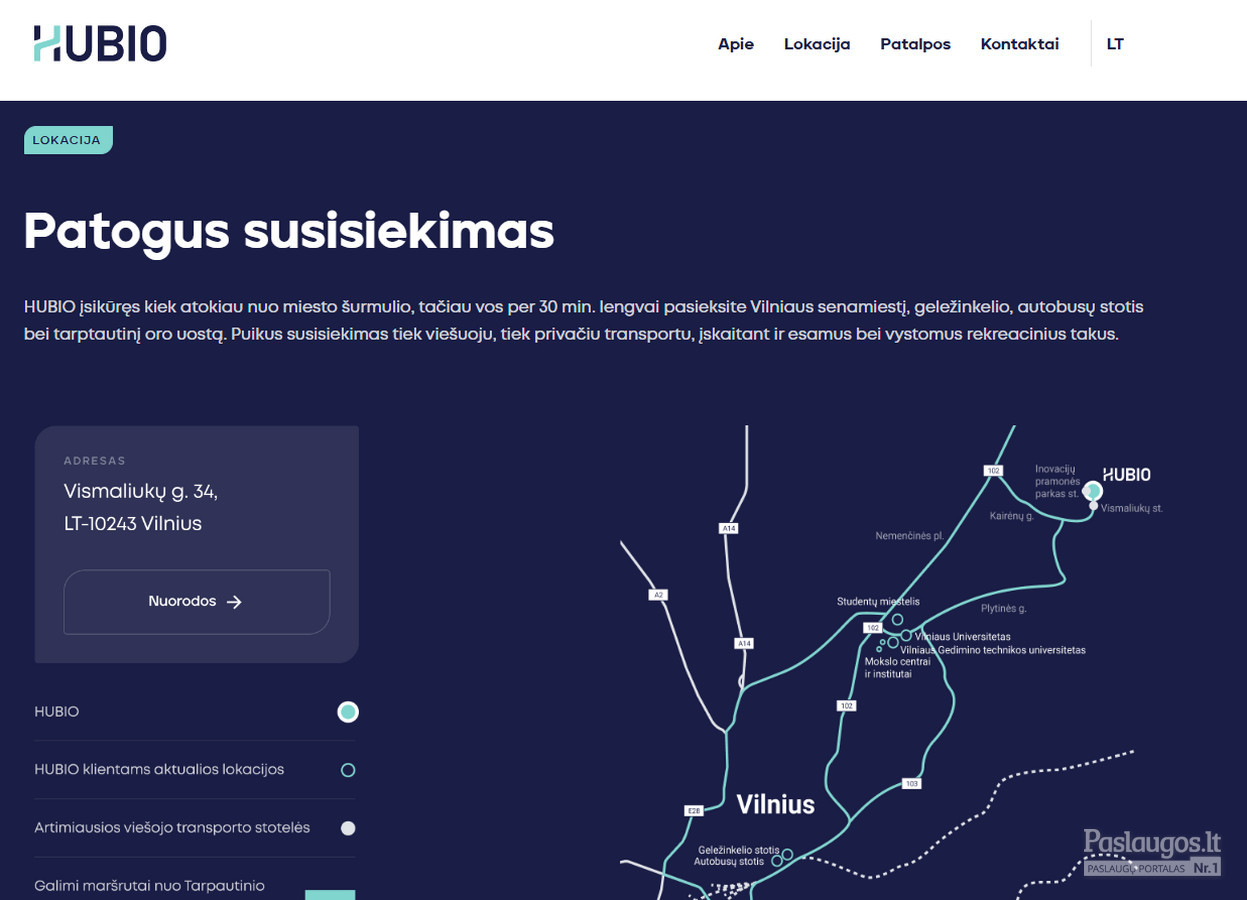The image size is (1247, 900).
Task: Click the Vilniaus Universitetas map marker
Action: point(906,635)
